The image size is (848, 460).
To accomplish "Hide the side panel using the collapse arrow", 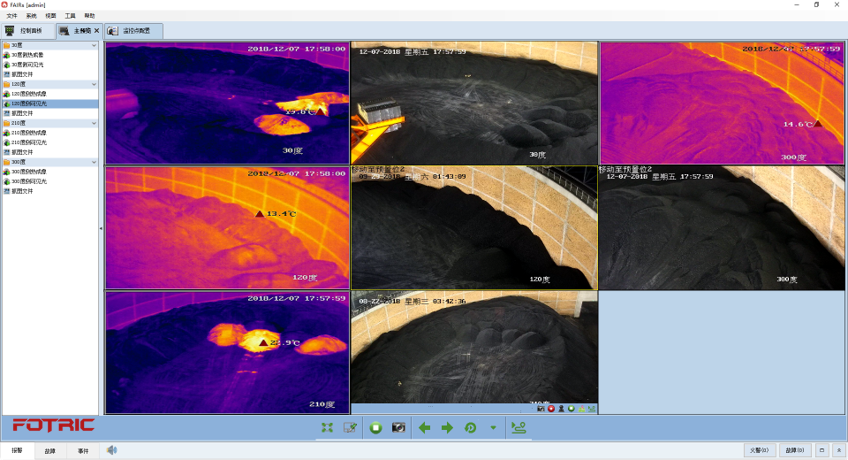I will [101, 229].
